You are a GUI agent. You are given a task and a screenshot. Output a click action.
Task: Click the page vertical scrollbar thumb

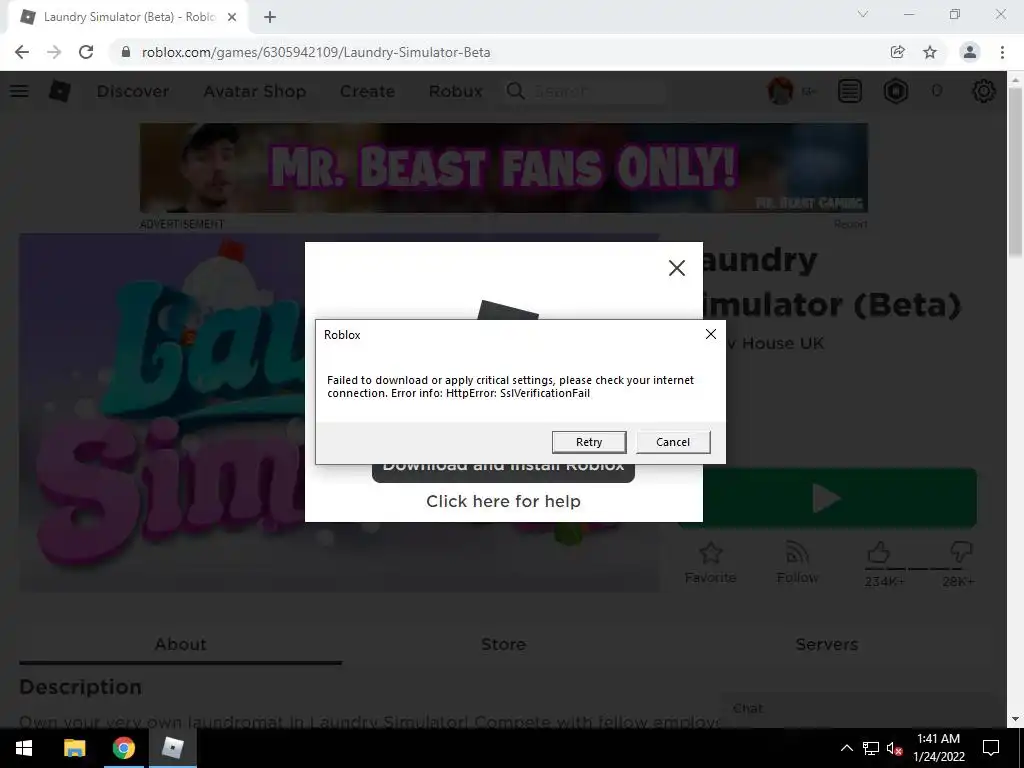tap(1016, 171)
